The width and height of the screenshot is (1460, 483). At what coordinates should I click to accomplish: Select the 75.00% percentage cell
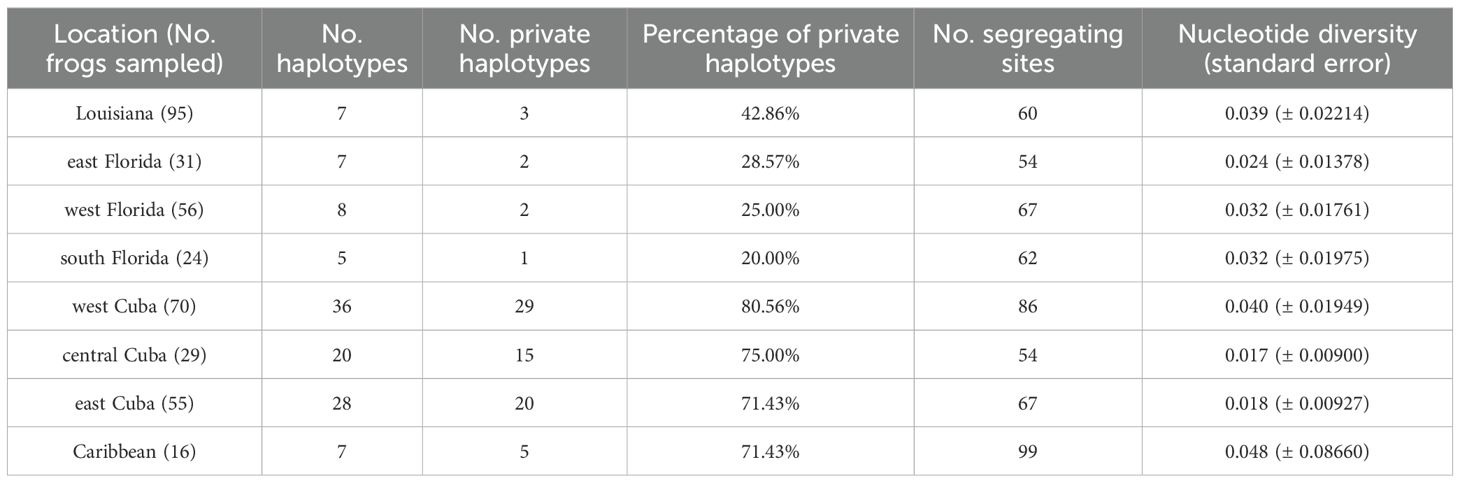point(770,354)
